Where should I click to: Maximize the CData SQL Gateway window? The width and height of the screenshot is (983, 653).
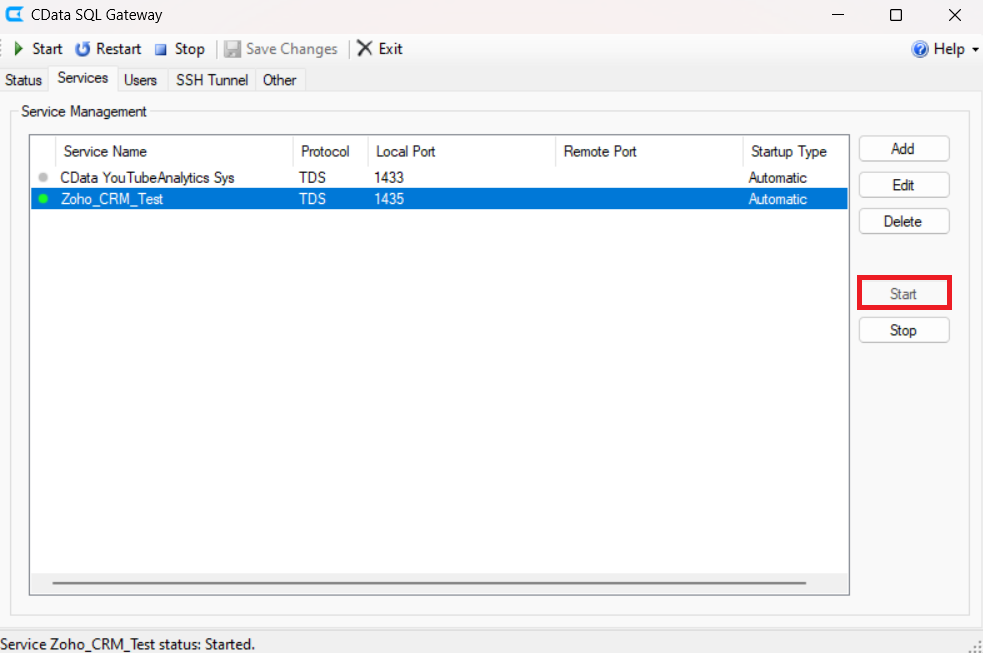896,14
